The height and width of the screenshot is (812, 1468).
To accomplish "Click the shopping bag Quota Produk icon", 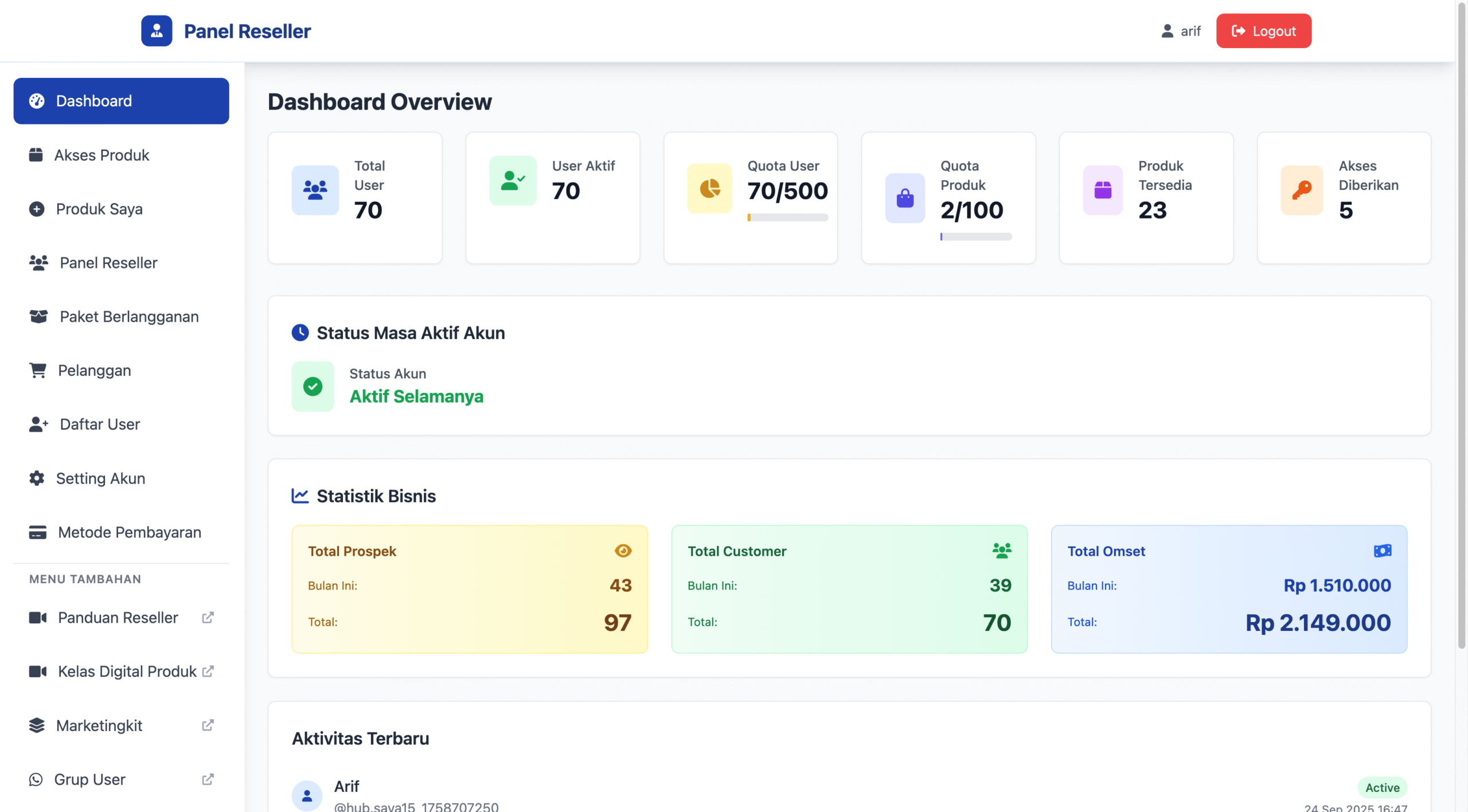I will [905, 198].
